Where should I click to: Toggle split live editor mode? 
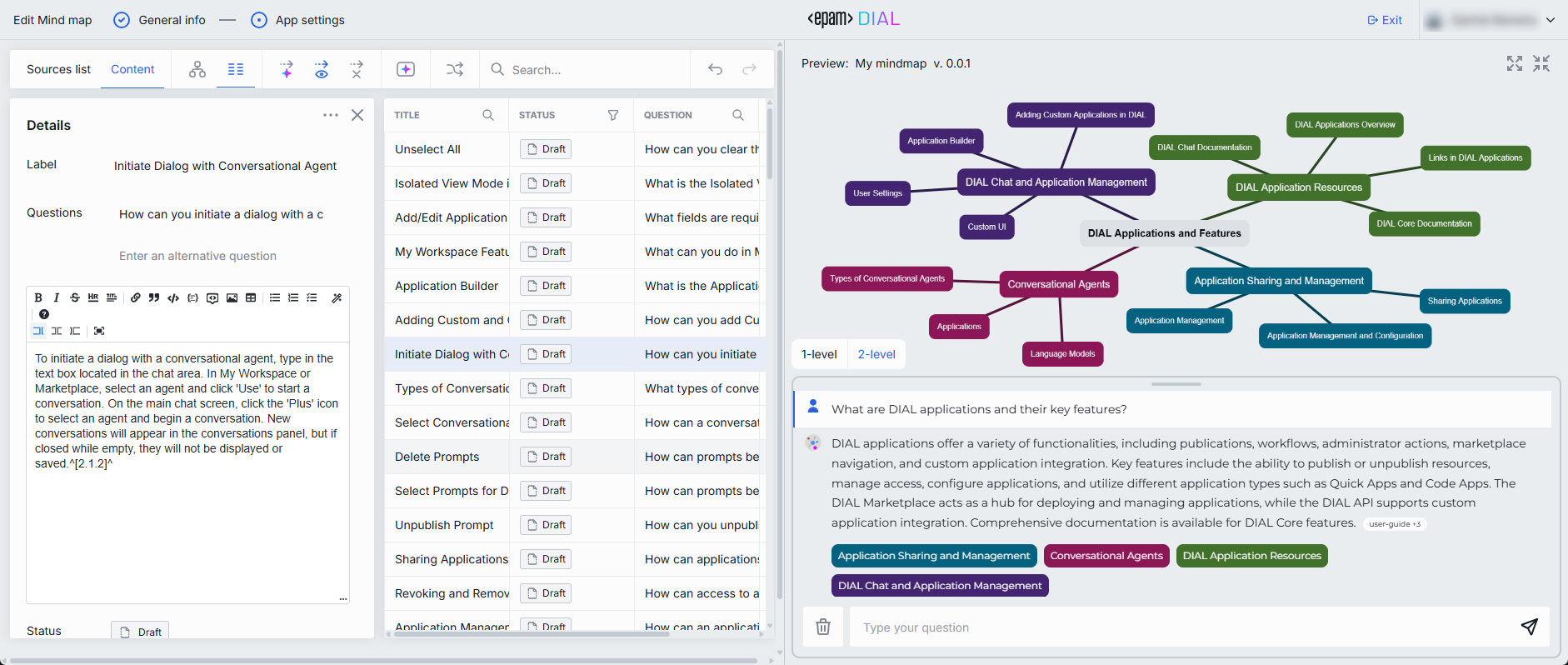(57, 331)
